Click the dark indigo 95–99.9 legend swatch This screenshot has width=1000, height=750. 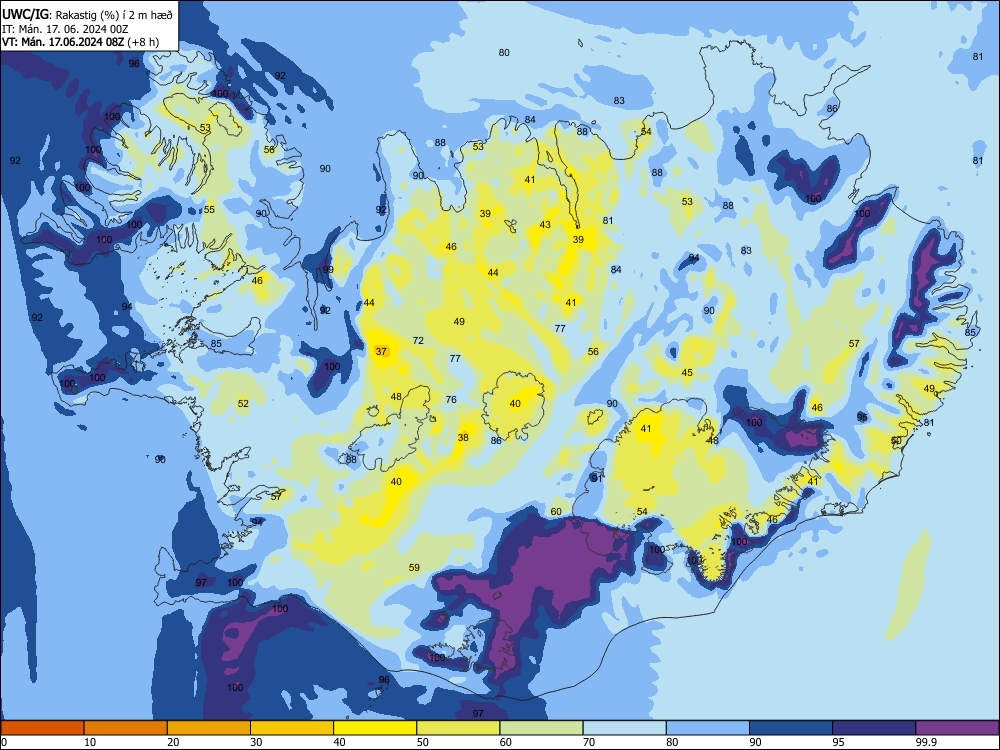[874, 728]
